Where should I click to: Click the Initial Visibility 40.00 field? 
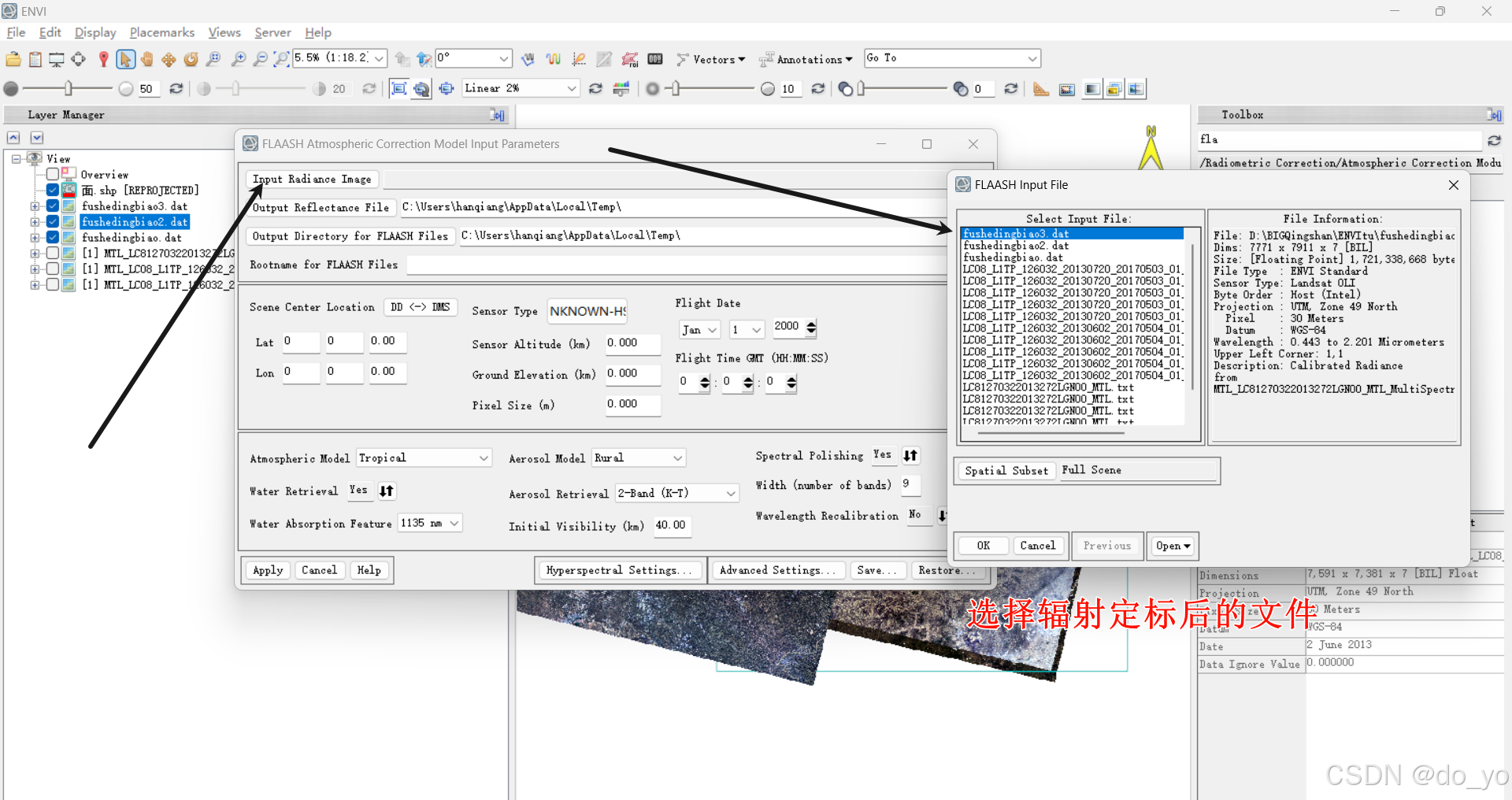672,526
